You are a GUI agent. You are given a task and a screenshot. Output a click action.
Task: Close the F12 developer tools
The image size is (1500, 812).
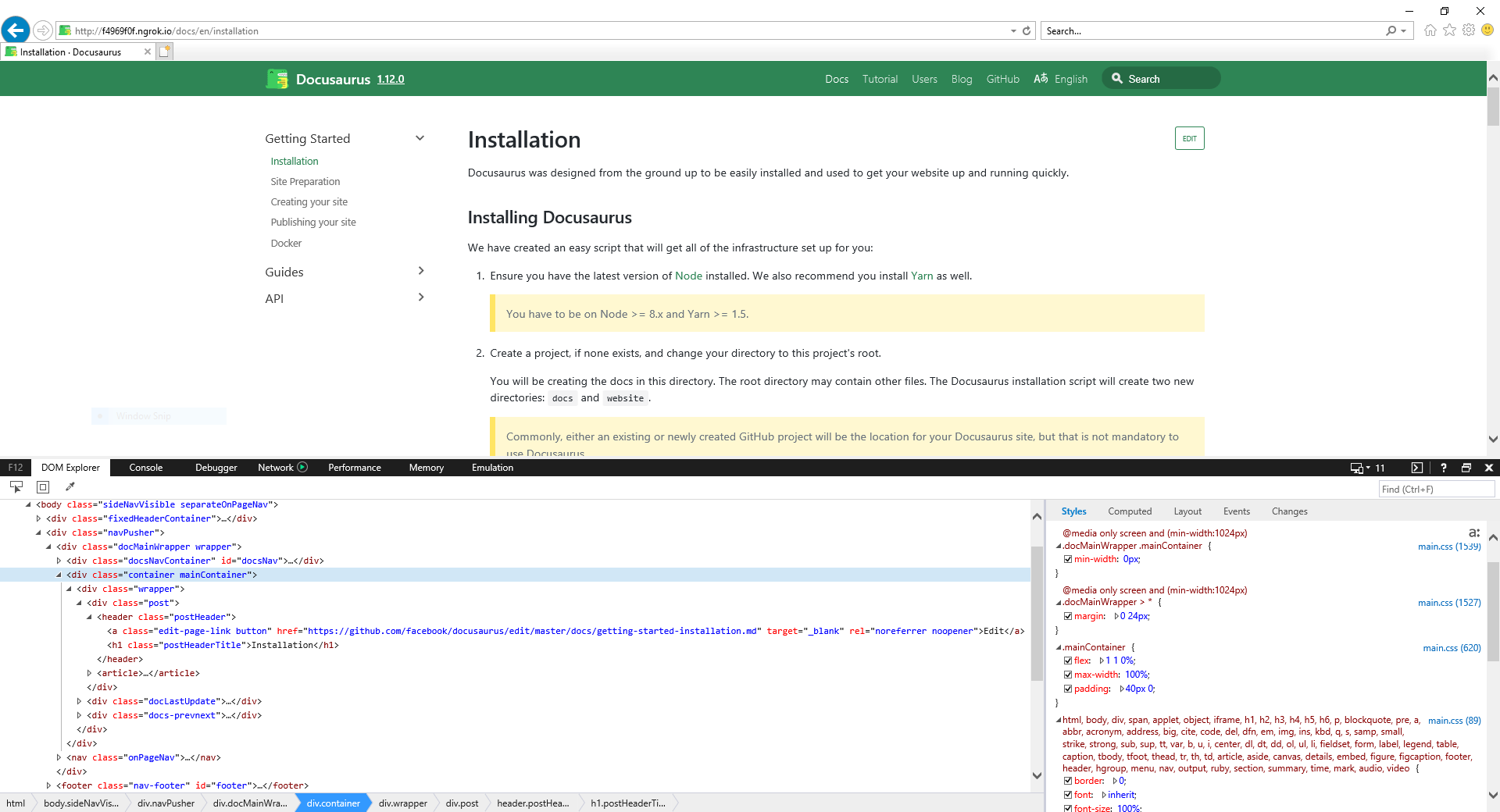tap(1489, 468)
